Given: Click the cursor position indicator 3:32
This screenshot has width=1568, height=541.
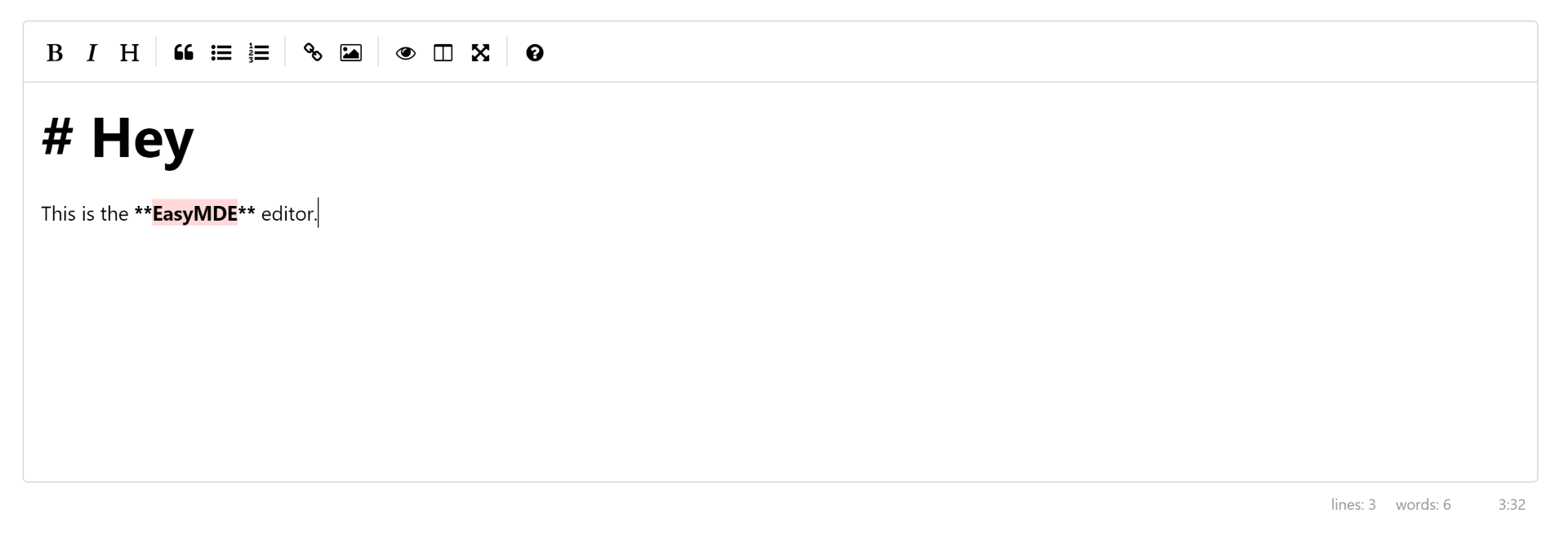Looking at the screenshot, I should click(1511, 505).
